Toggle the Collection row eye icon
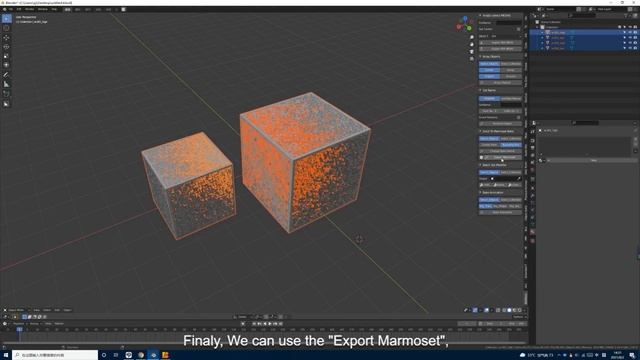Viewport: 640px width, 360px height. 630,27
